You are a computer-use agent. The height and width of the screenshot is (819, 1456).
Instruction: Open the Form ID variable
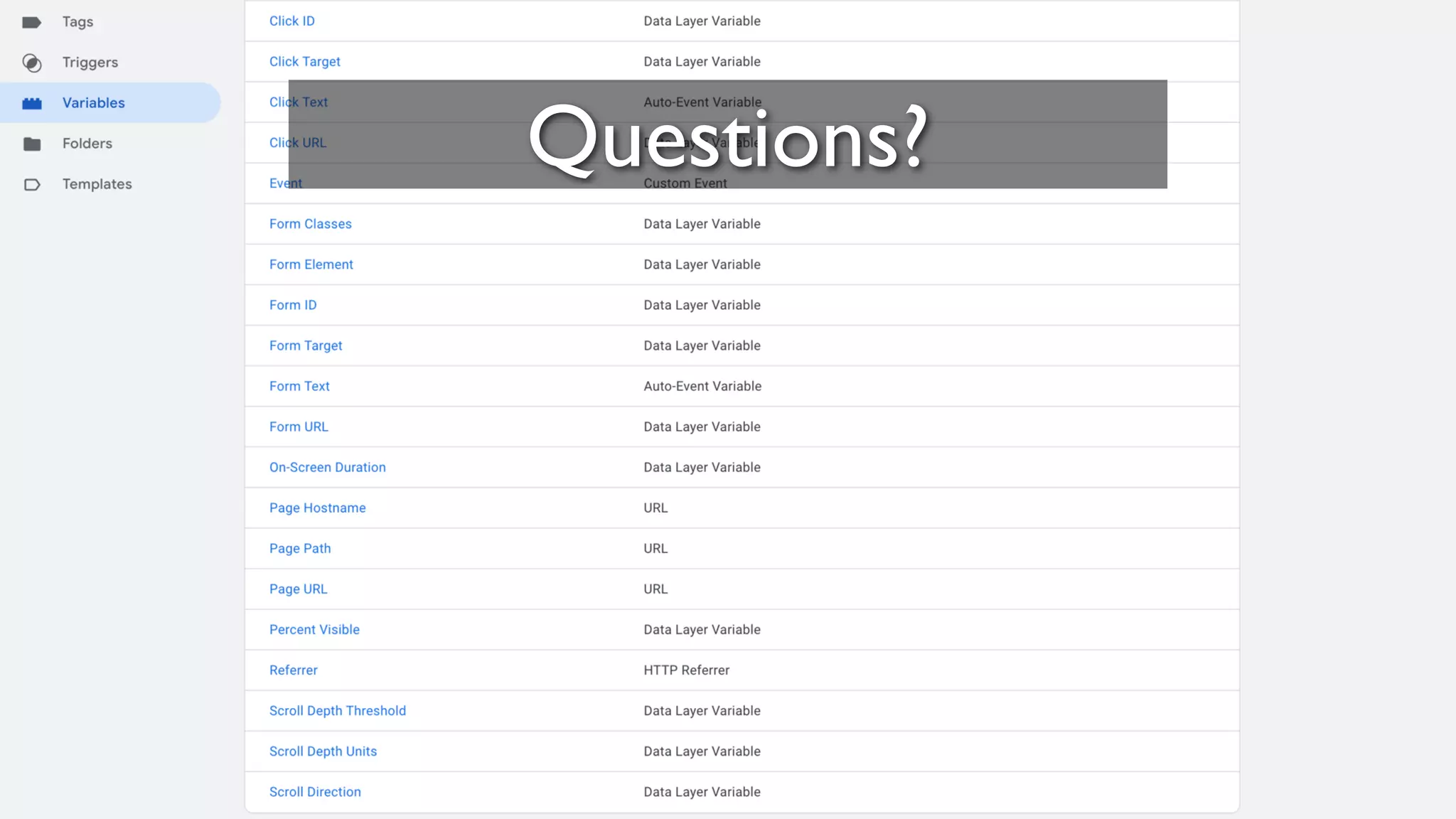[293, 304]
